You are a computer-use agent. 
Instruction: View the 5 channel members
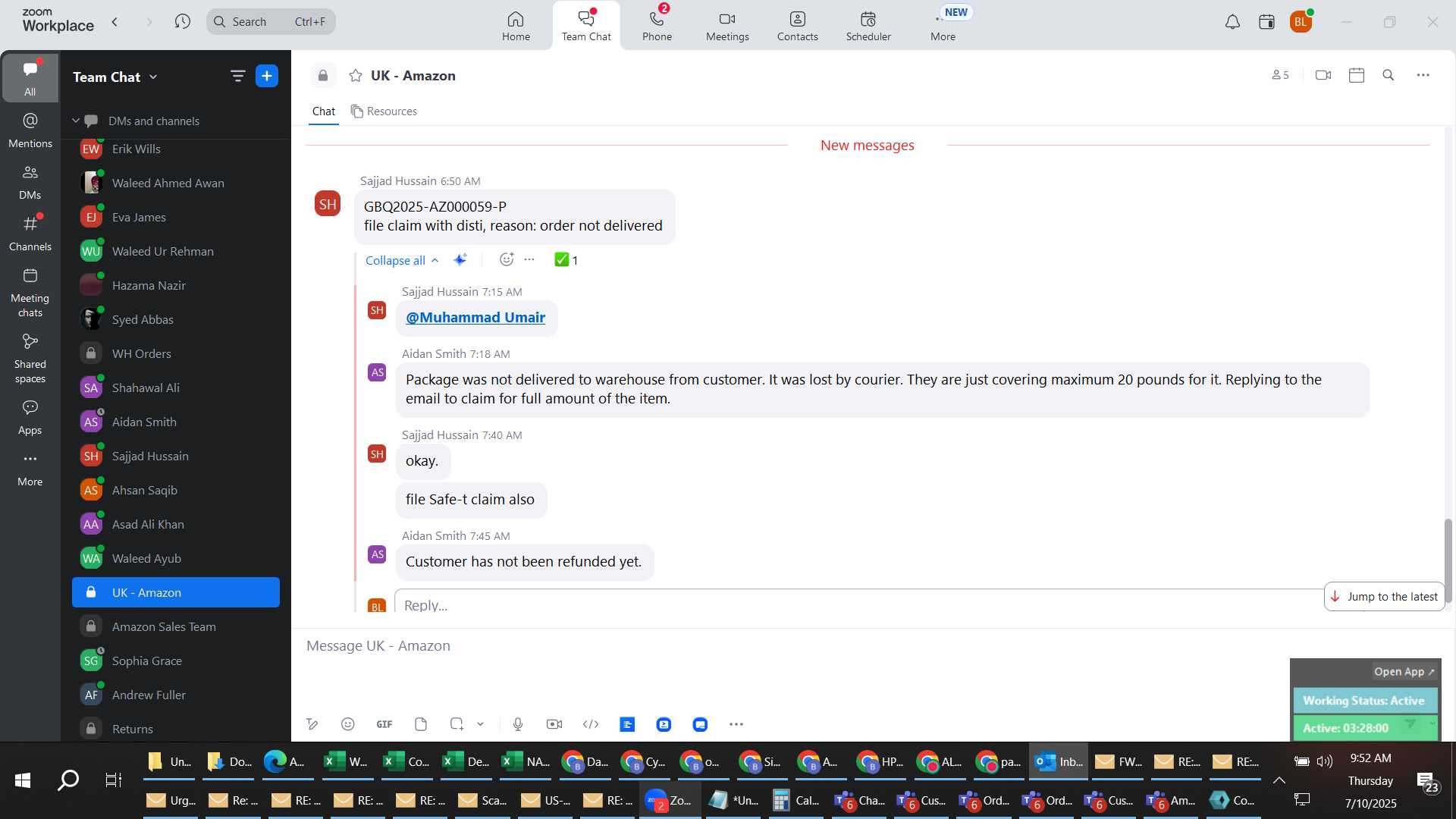point(1280,75)
